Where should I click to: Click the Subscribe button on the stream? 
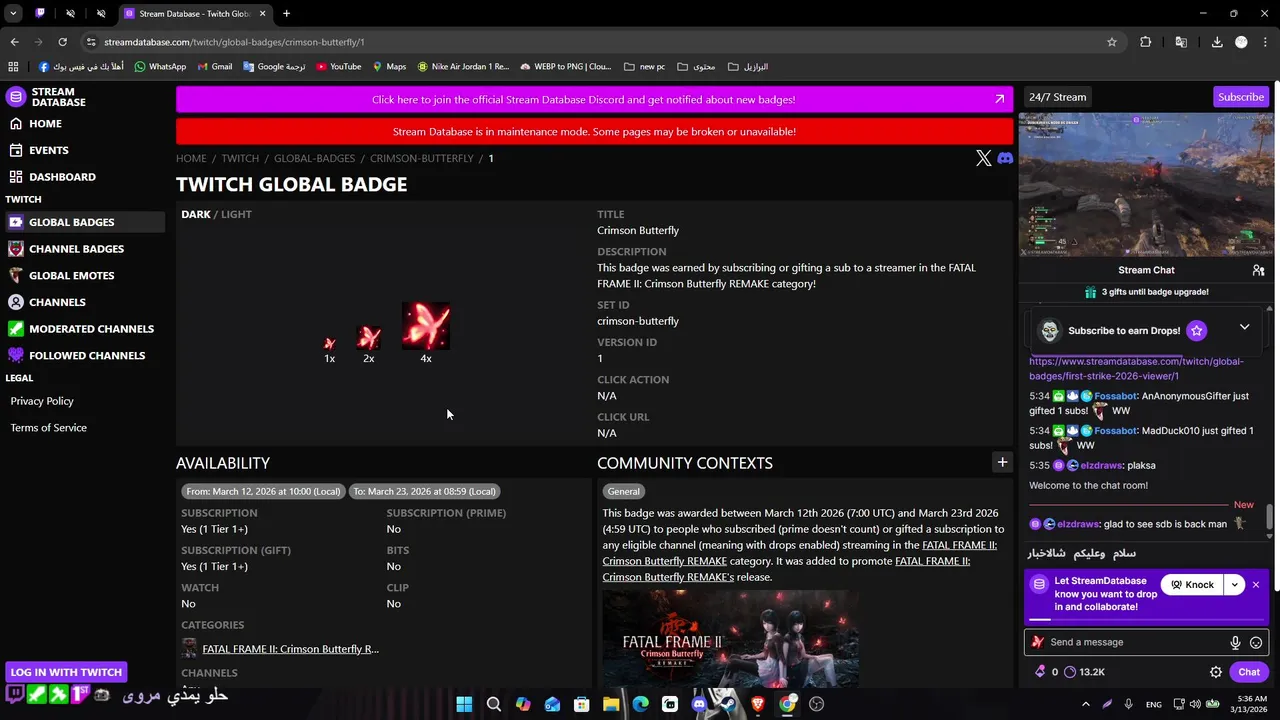click(x=1241, y=97)
